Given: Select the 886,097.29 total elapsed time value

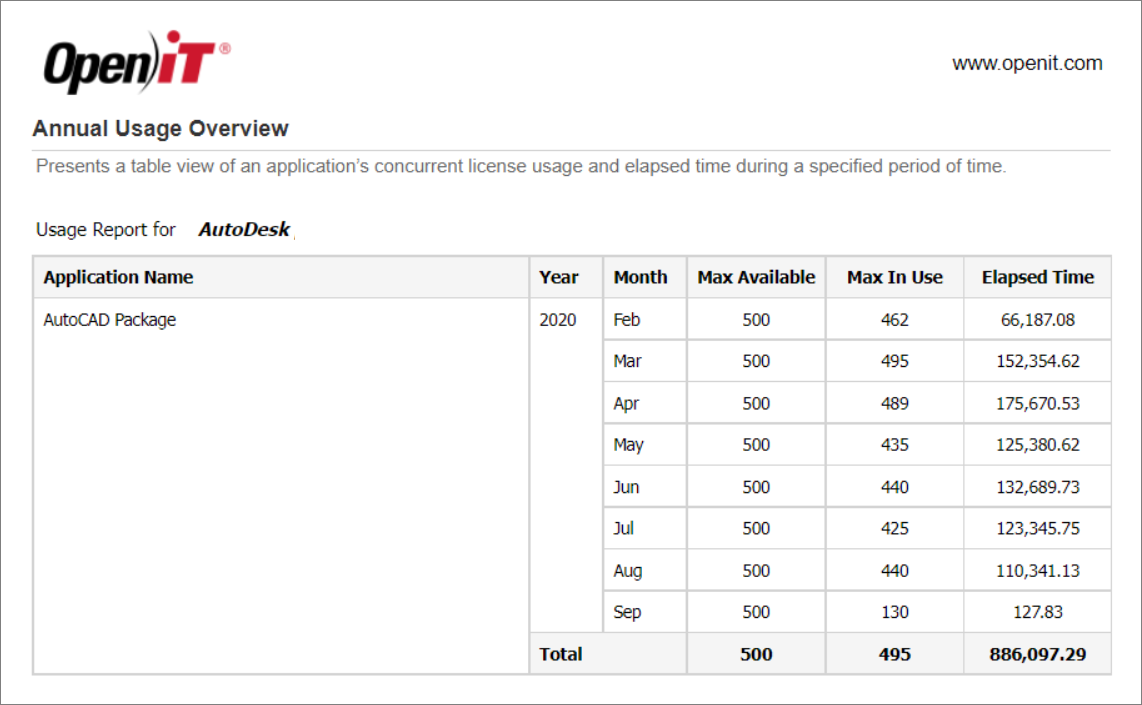Looking at the screenshot, I should 1038,653.
